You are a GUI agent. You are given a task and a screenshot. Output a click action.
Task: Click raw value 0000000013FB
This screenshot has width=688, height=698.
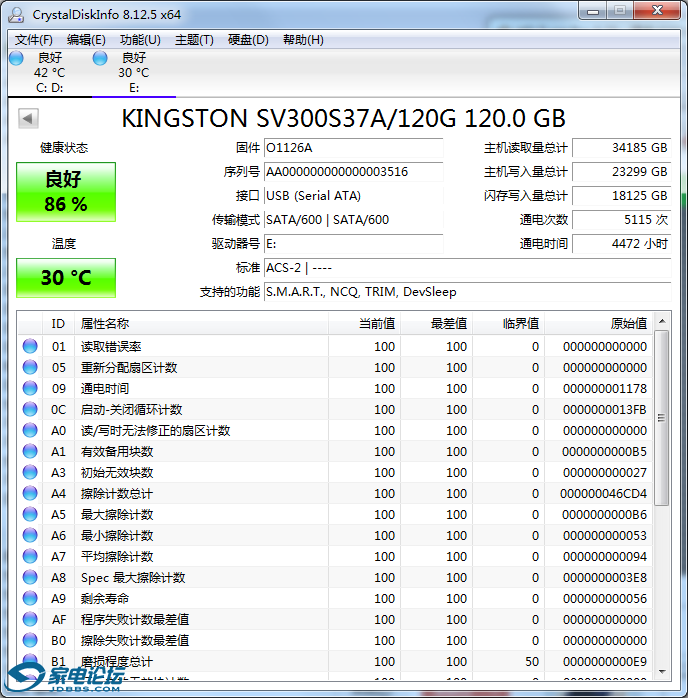tap(604, 409)
